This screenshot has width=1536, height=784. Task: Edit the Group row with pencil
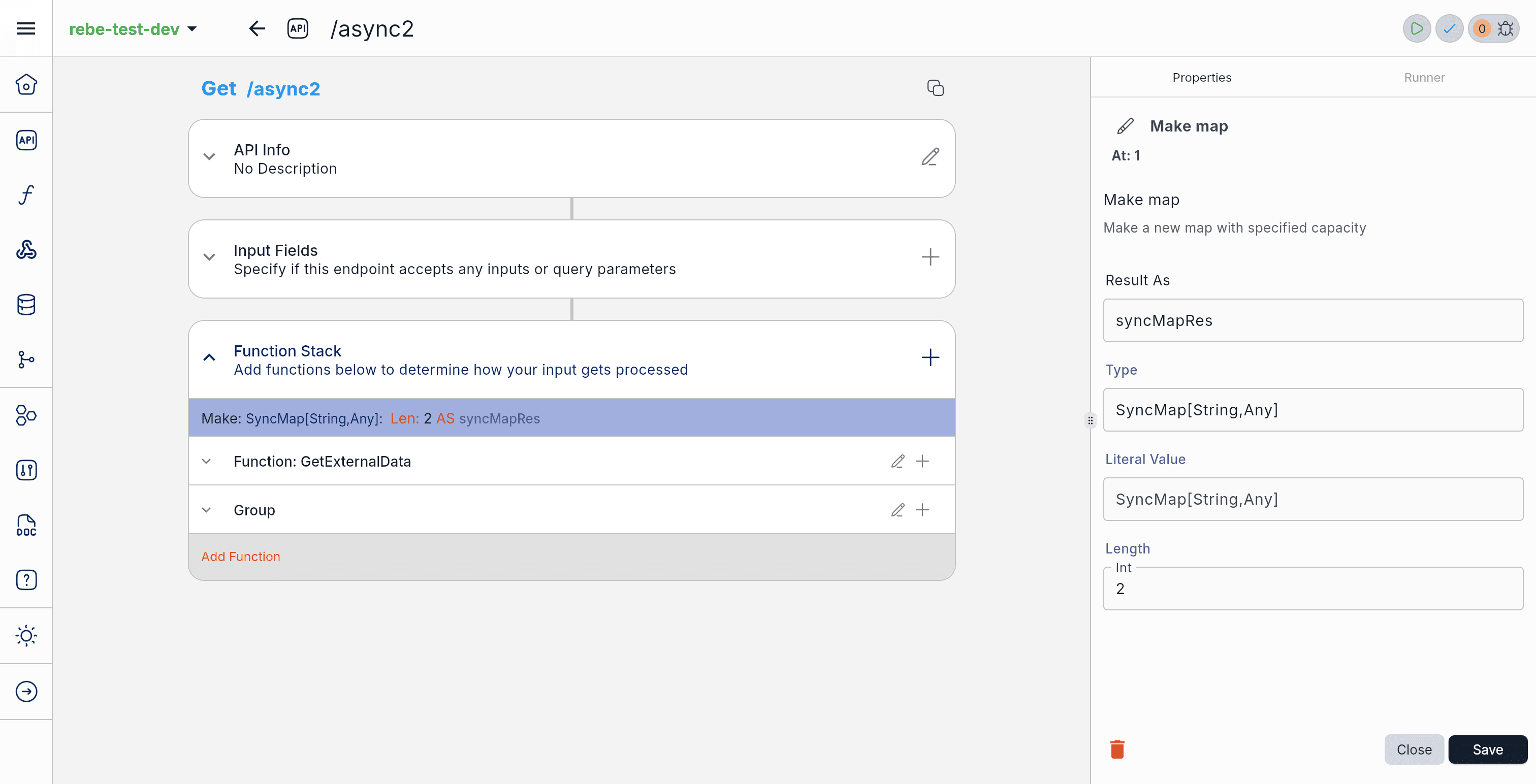(898, 510)
